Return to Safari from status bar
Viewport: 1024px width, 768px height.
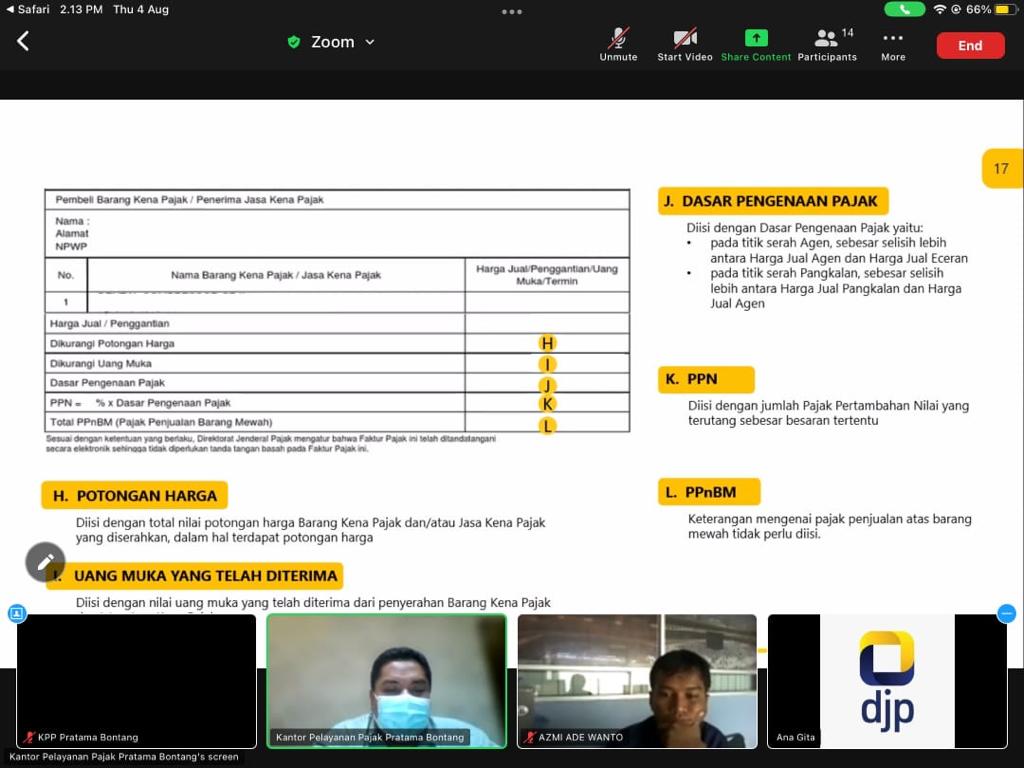click(28, 9)
